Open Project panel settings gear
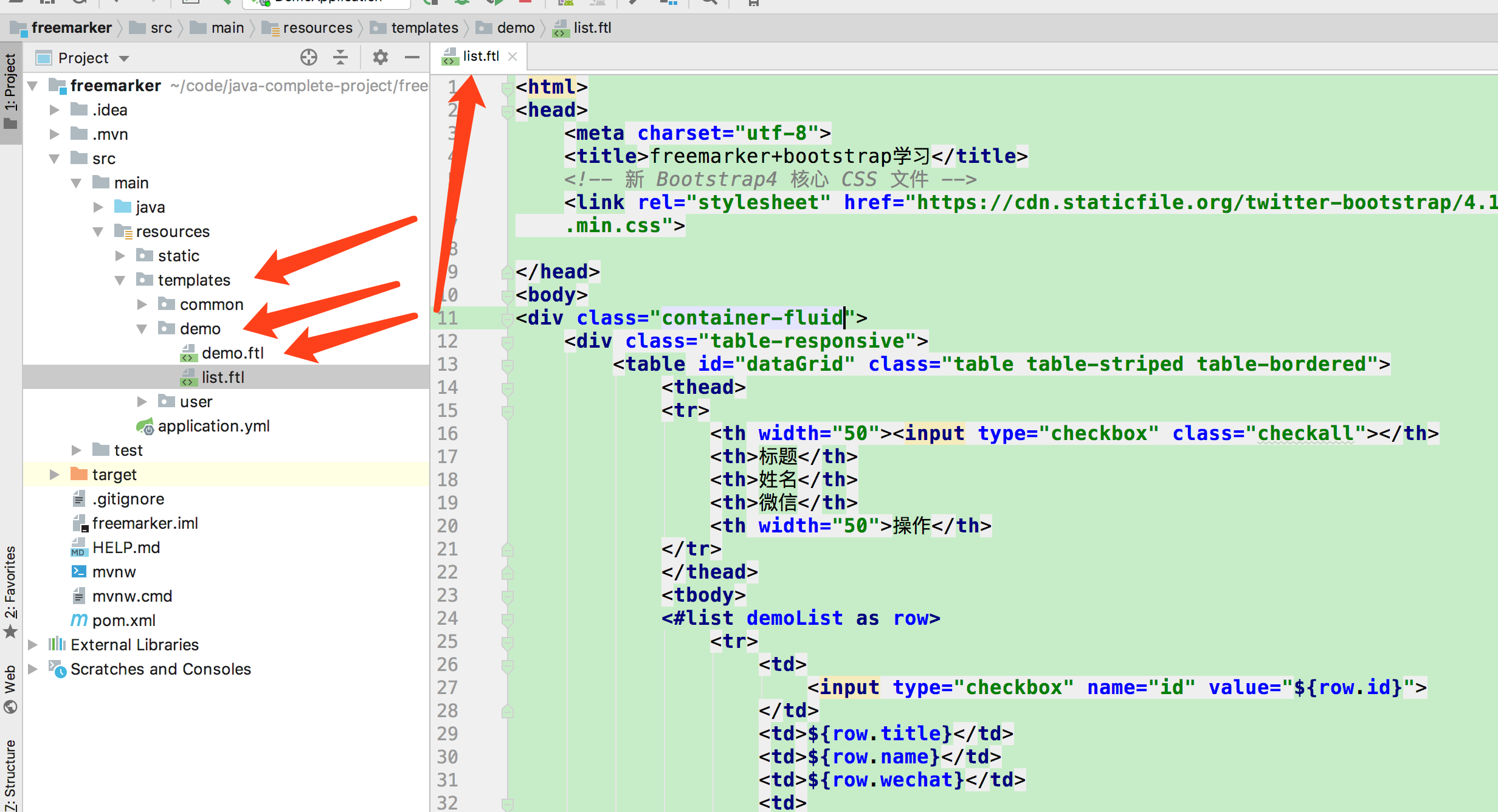Image resolution: width=1498 pixels, height=812 pixels. pos(381,58)
